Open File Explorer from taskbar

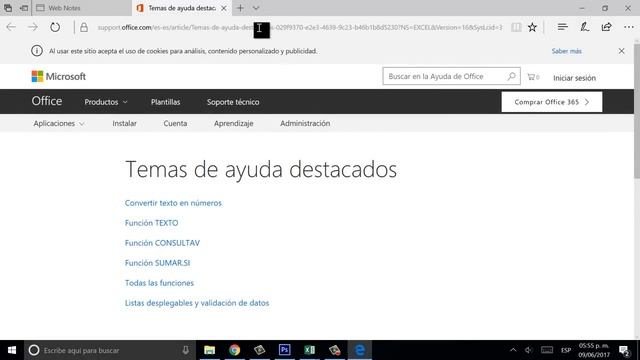[x=209, y=350]
